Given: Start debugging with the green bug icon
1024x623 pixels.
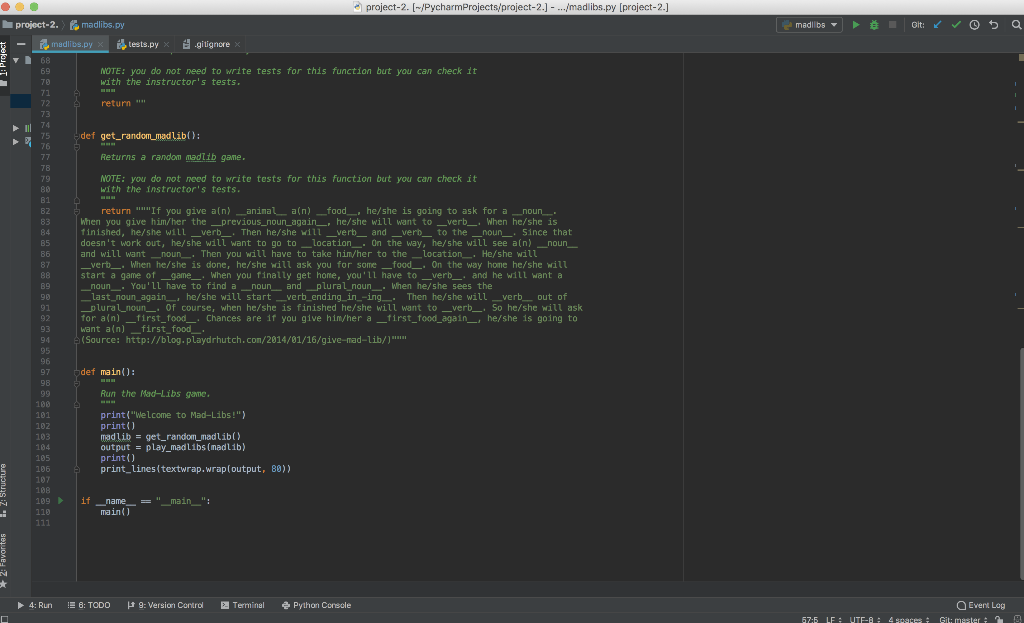Looking at the screenshot, I should click(x=874, y=25).
